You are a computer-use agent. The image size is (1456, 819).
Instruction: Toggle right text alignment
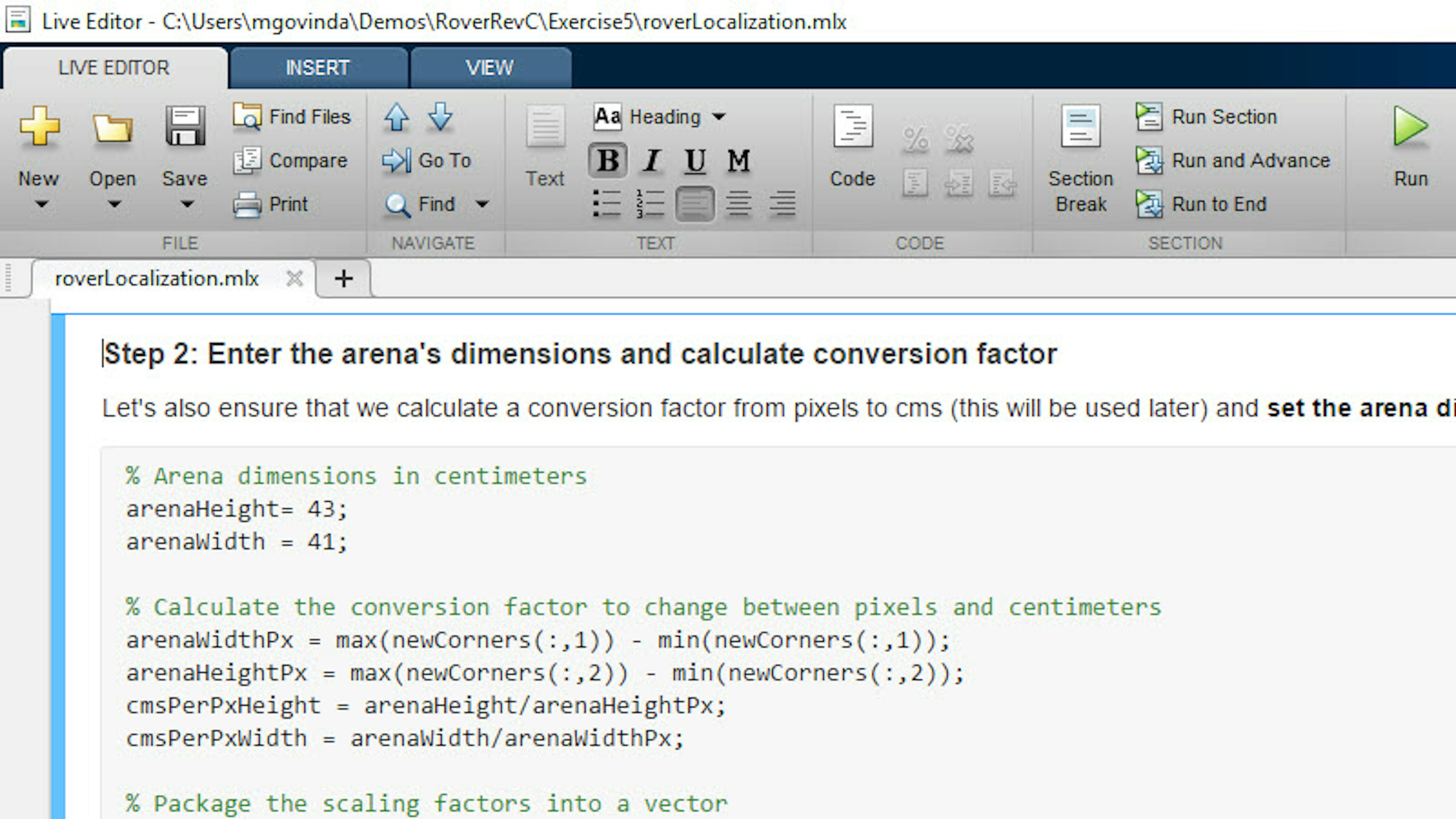(782, 204)
